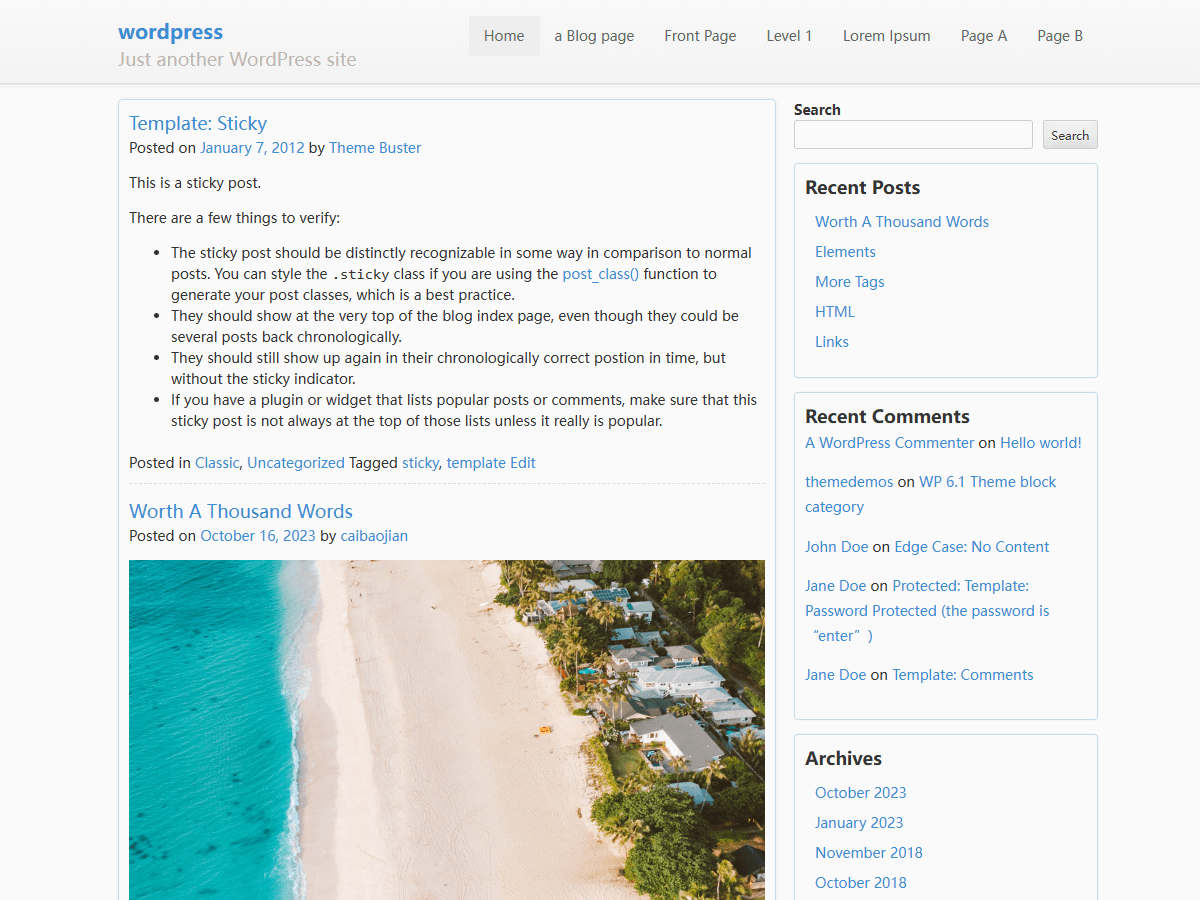Image resolution: width=1200 pixels, height=900 pixels.
Task: Open Worth A Thousand Words post heading
Action: pos(240,511)
